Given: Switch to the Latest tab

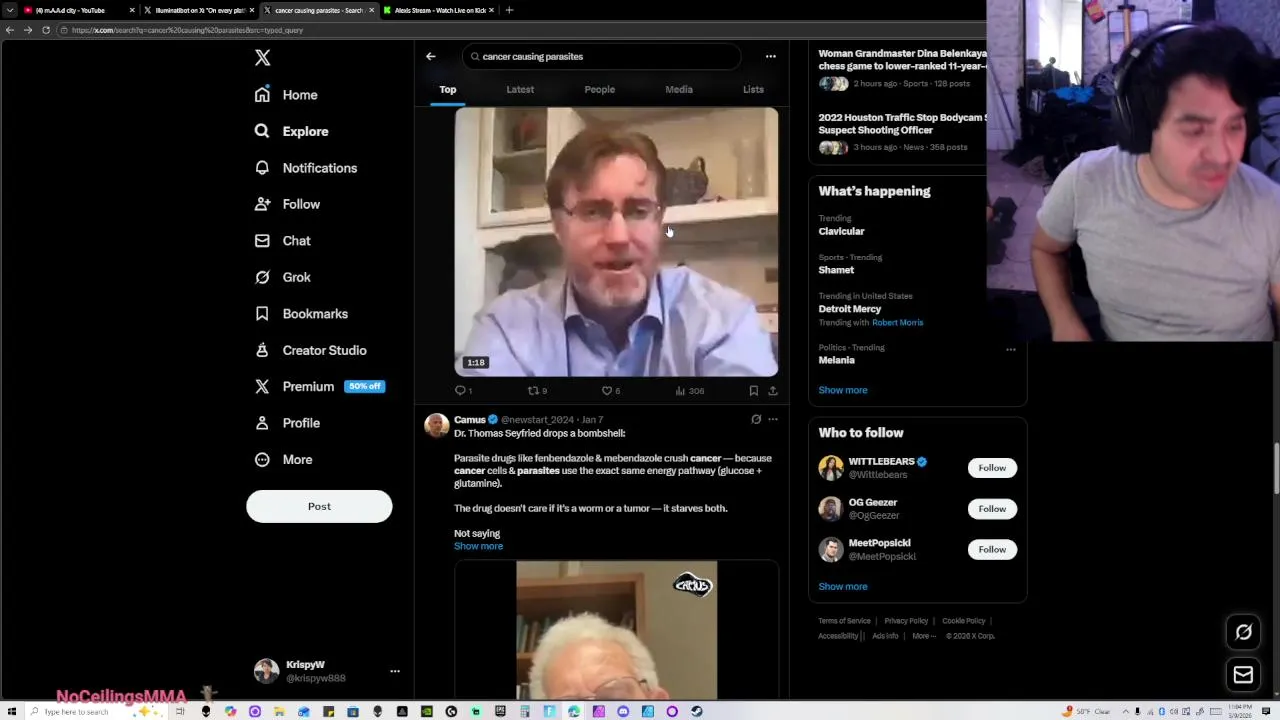Looking at the screenshot, I should [x=520, y=89].
